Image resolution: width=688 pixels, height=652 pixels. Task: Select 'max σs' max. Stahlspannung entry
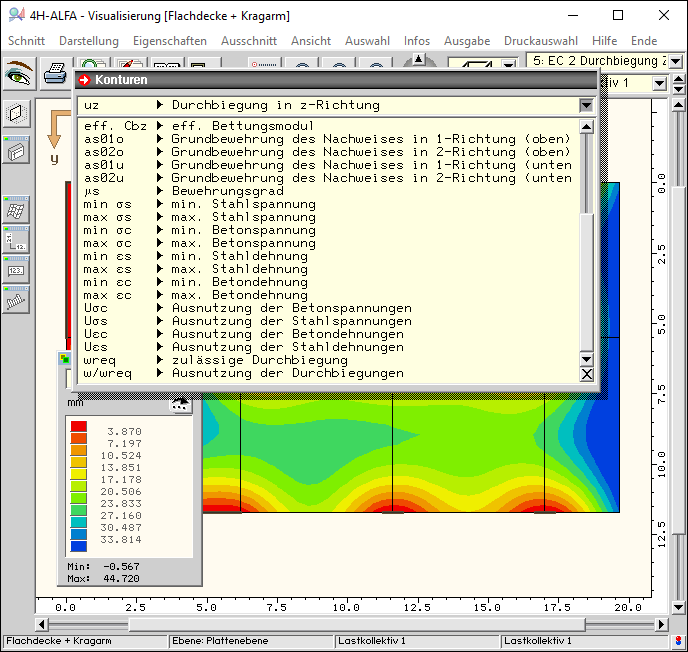200,217
